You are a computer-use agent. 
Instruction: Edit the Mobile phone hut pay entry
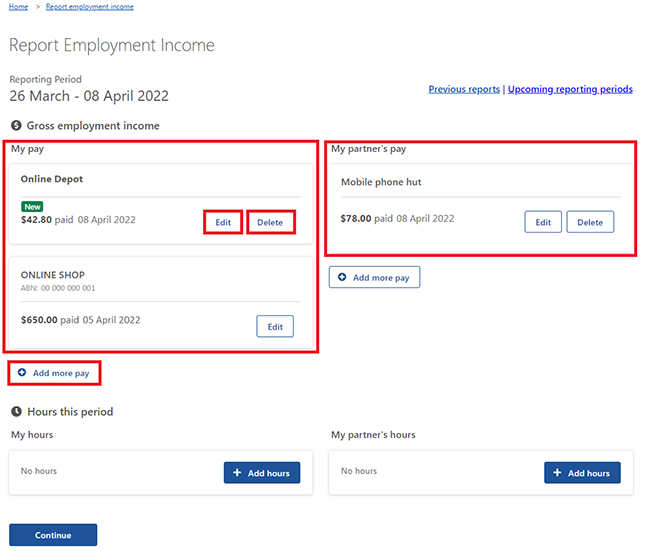point(543,222)
